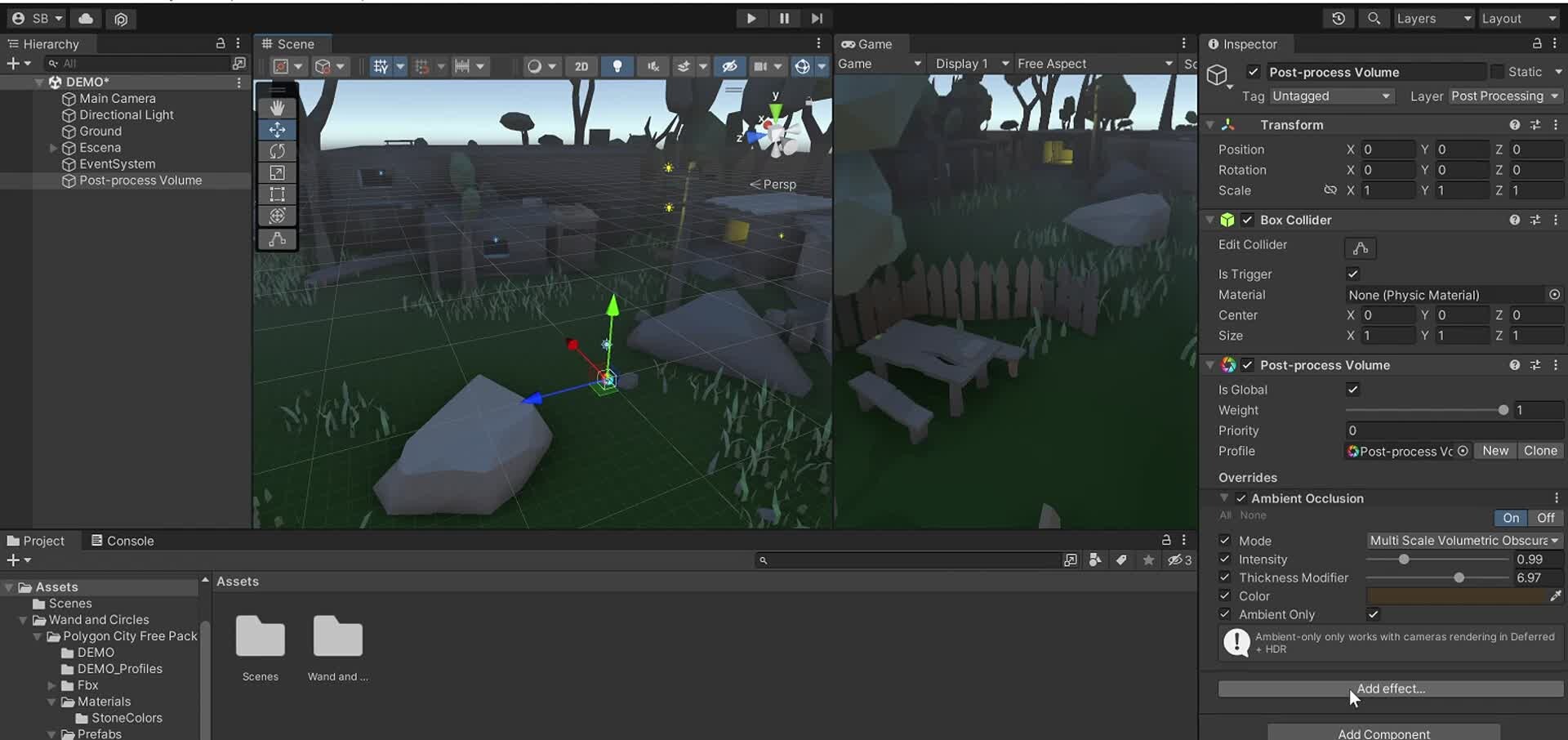This screenshot has height=740, width=1568.
Task: Switch to the Console tab
Action: [x=122, y=541]
